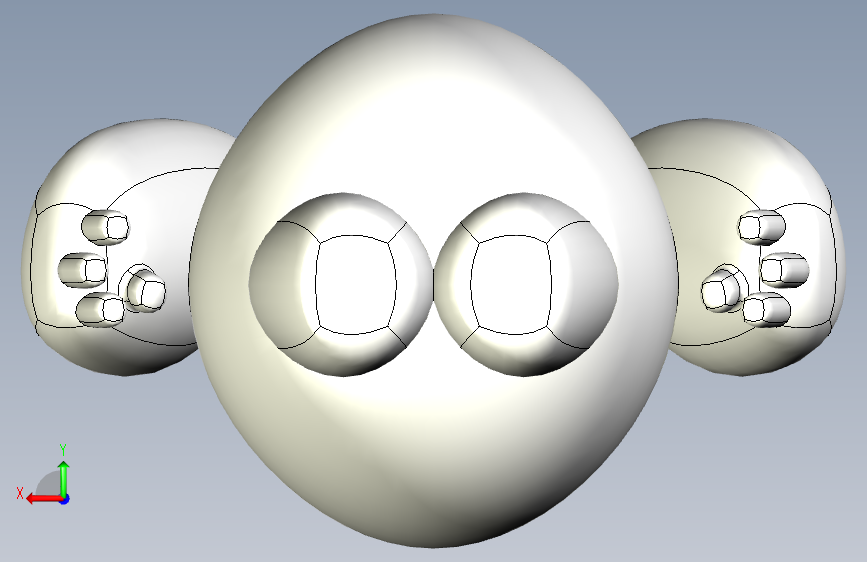The width and height of the screenshot is (867, 562).
Task: Select the right hemispherical dome on central body
Action: 526,284
